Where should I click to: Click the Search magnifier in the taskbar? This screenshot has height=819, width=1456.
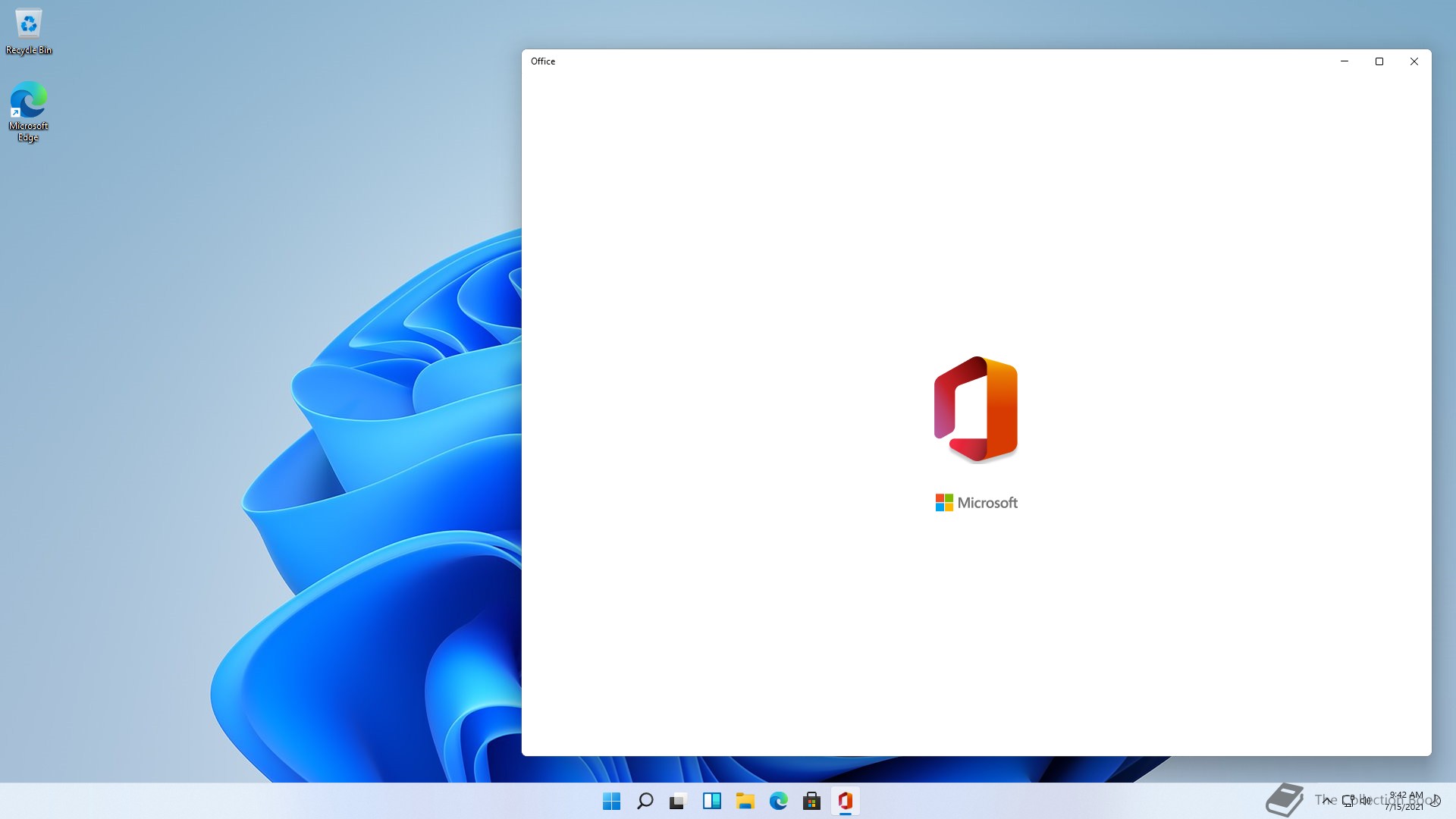(x=645, y=801)
